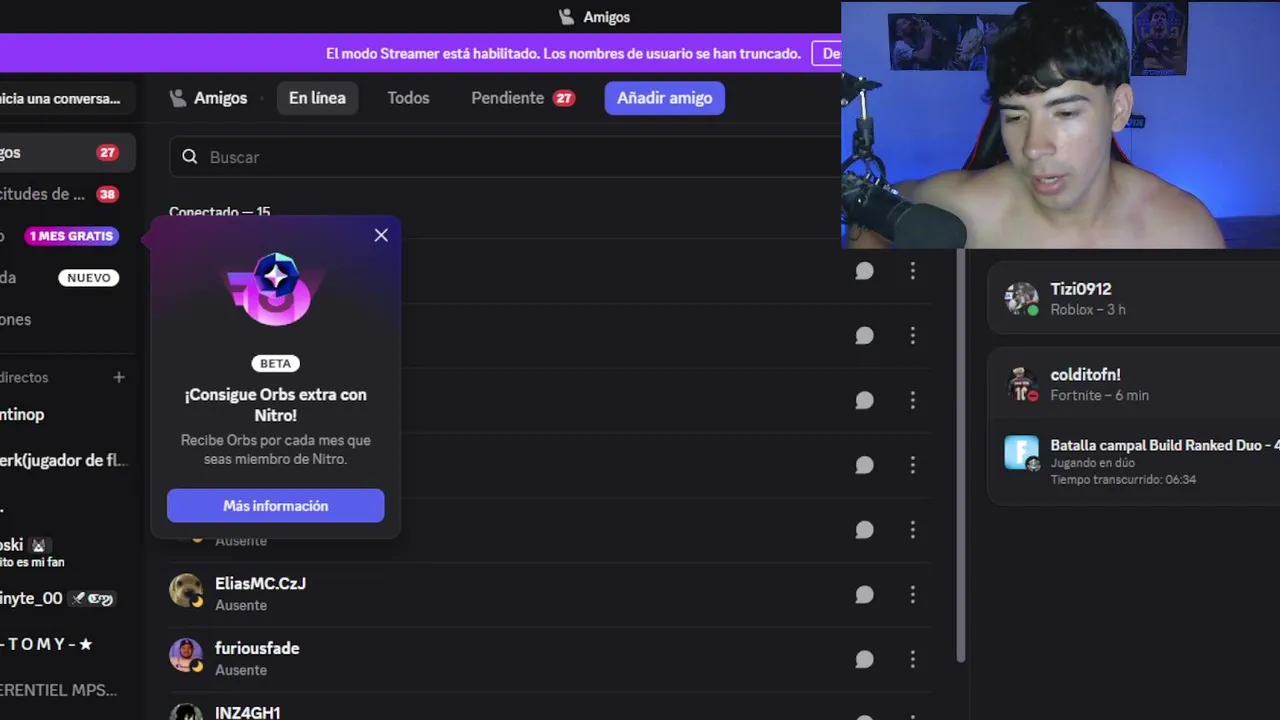Viewport: 1280px width, 720px height.
Task: Open the Pendiente tab
Action: (x=523, y=98)
